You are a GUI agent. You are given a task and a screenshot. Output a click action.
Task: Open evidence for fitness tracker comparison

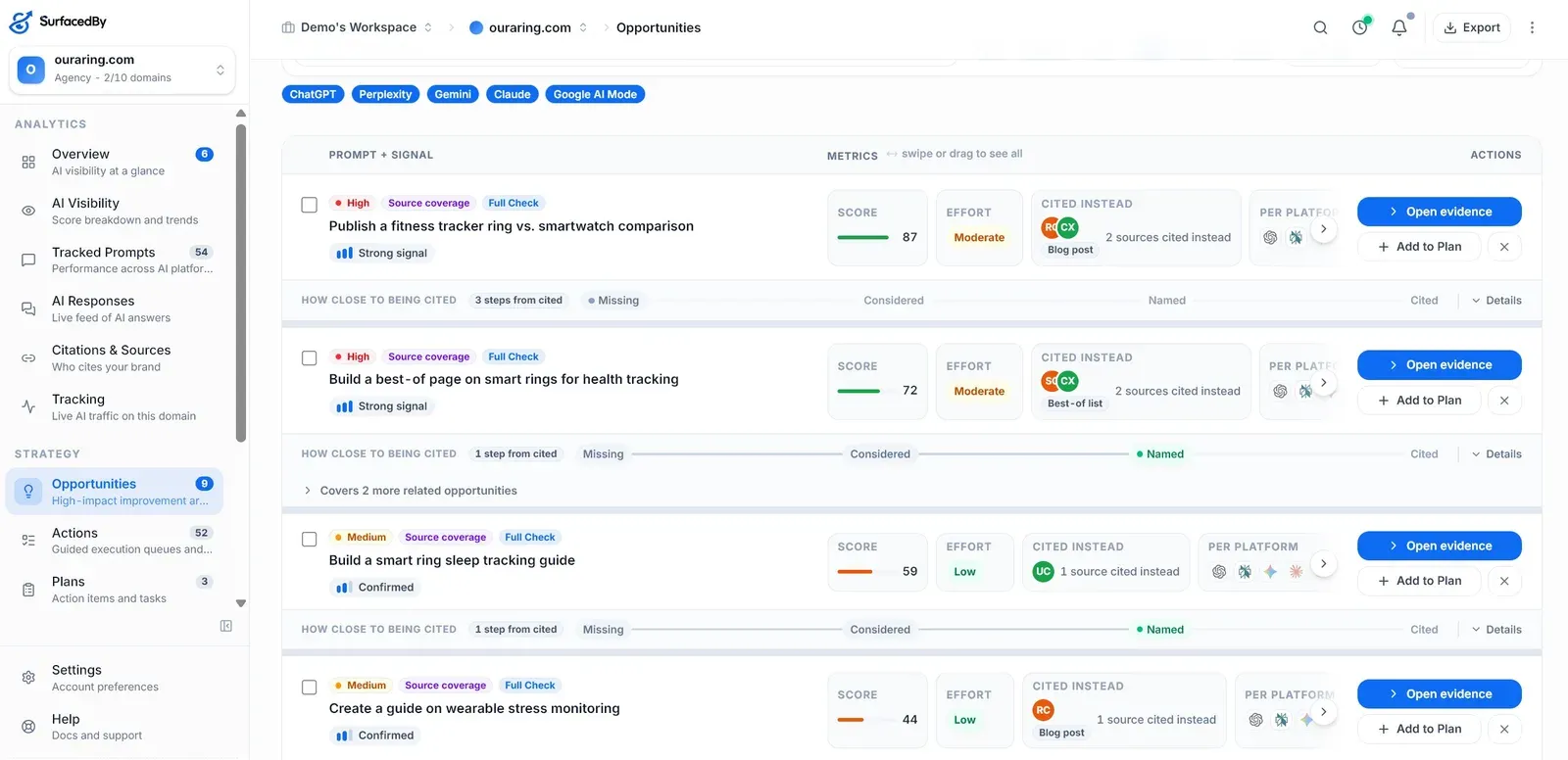[x=1439, y=212]
